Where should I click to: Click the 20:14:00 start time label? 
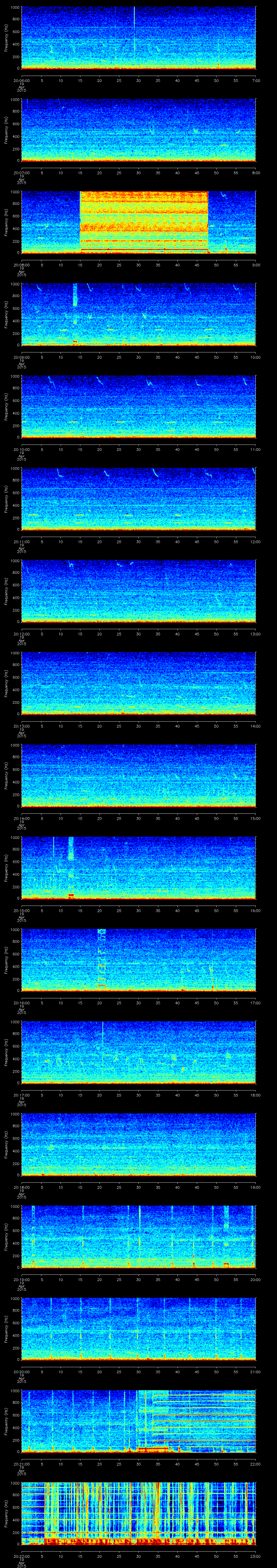pyautogui.click(x=21, y=818)
